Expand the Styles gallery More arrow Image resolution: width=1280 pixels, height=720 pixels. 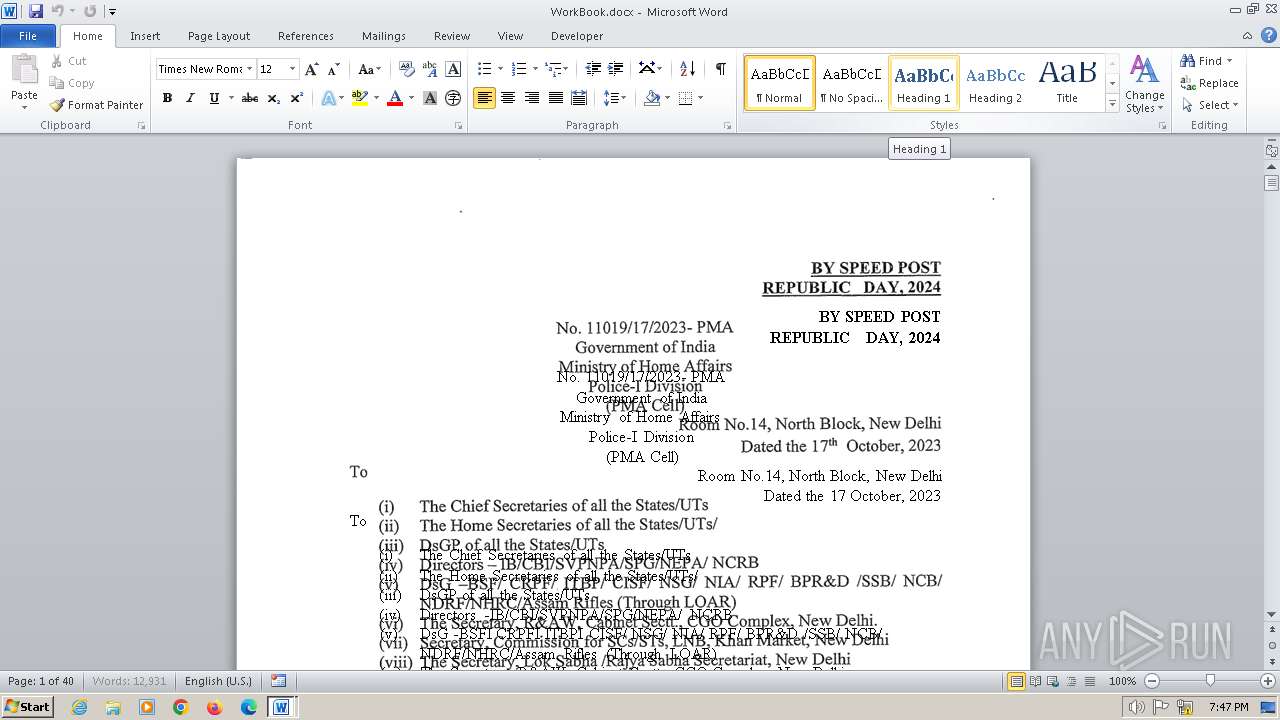[1112, 104]
